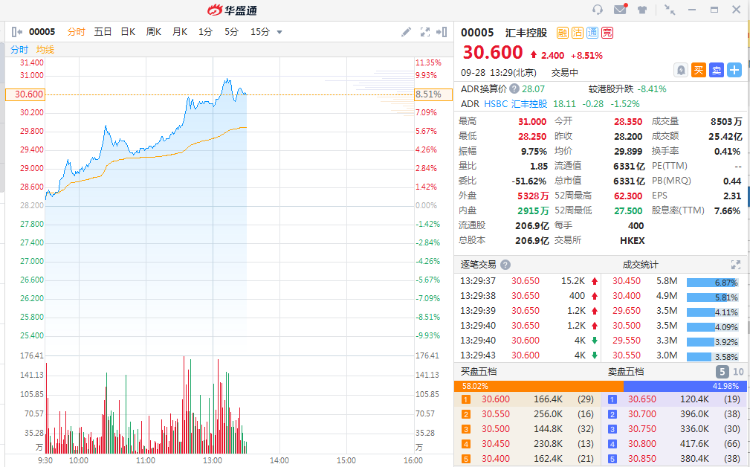Viewport: 750px width, 467px height.
Task: Click 成交量 value 8503万
Action: point(726,122)
